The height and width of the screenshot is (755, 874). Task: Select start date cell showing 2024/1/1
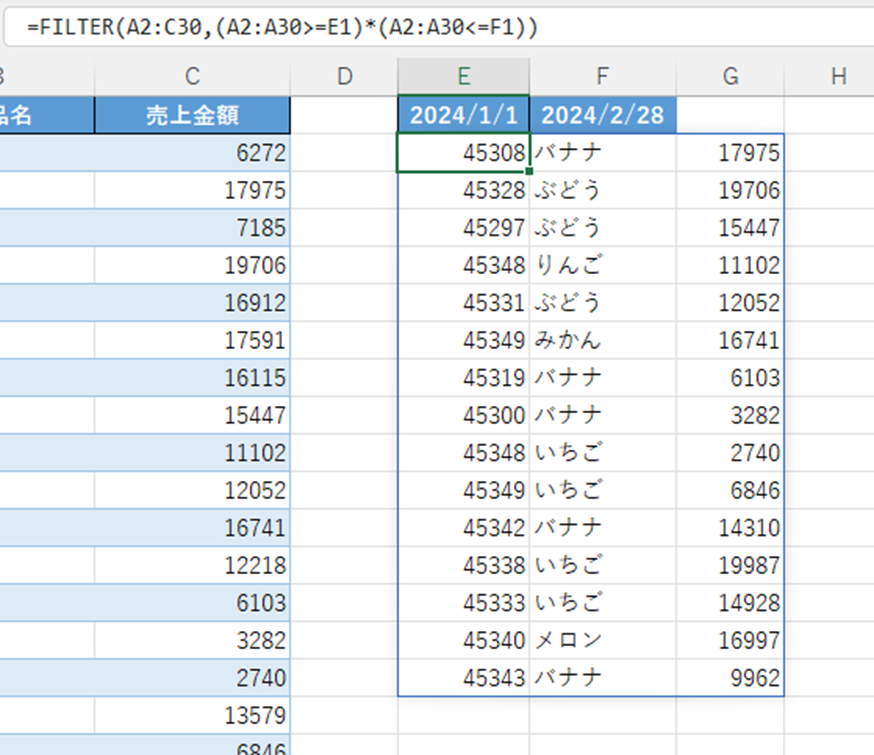click(x=463, y=115)
